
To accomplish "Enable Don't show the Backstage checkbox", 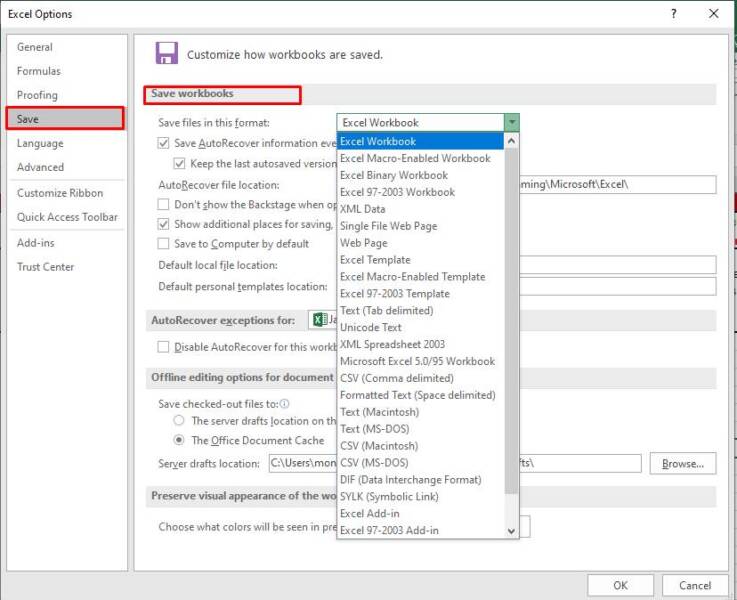I will pyautogui.click(x=163, y=204).
